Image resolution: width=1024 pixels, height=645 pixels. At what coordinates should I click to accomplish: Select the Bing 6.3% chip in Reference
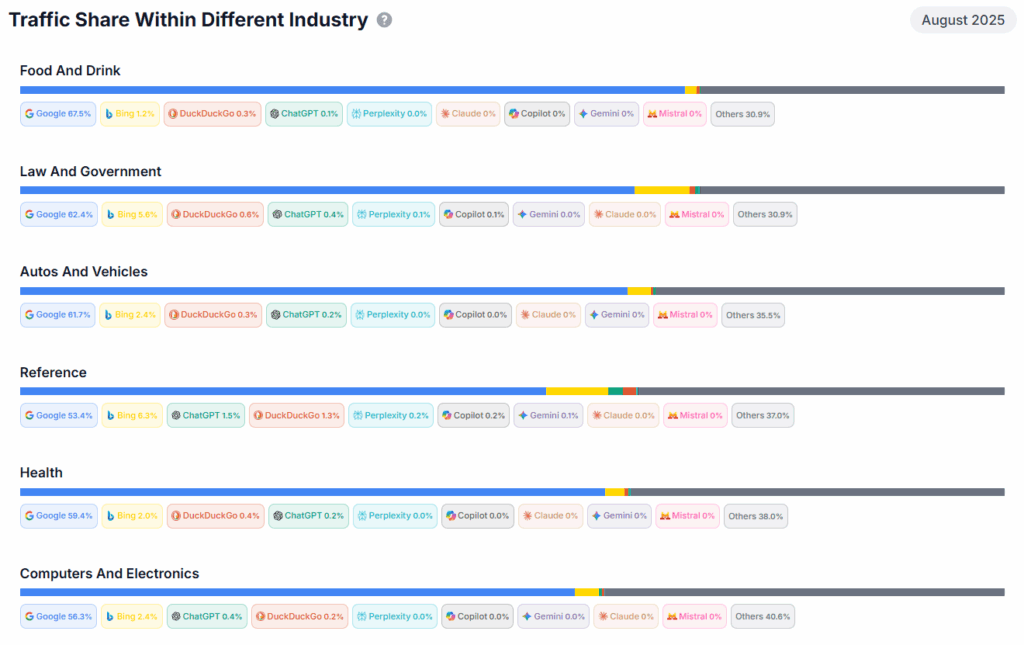[131, 415]
